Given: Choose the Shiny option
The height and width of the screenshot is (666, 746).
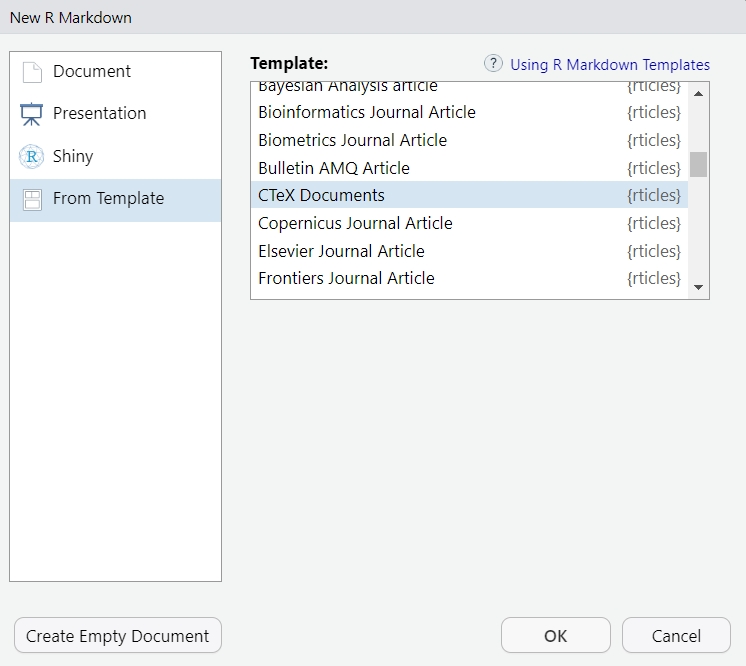Looking at the screenshot, I should click(x=116, y=157).
